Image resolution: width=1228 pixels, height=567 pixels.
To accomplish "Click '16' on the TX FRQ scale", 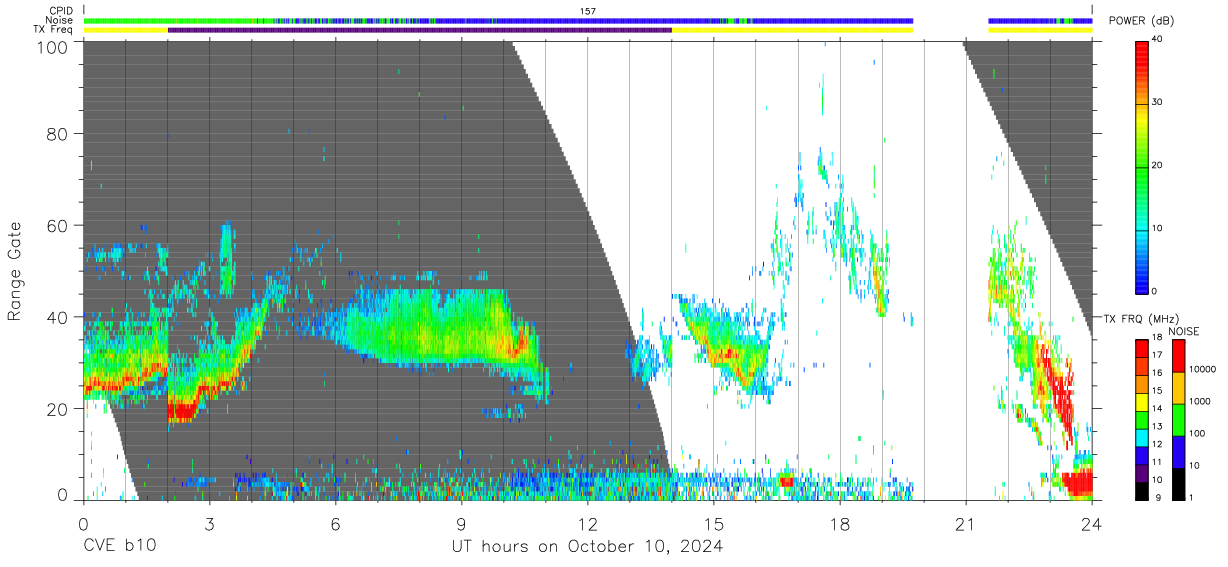I will [x=1158, y=372].
